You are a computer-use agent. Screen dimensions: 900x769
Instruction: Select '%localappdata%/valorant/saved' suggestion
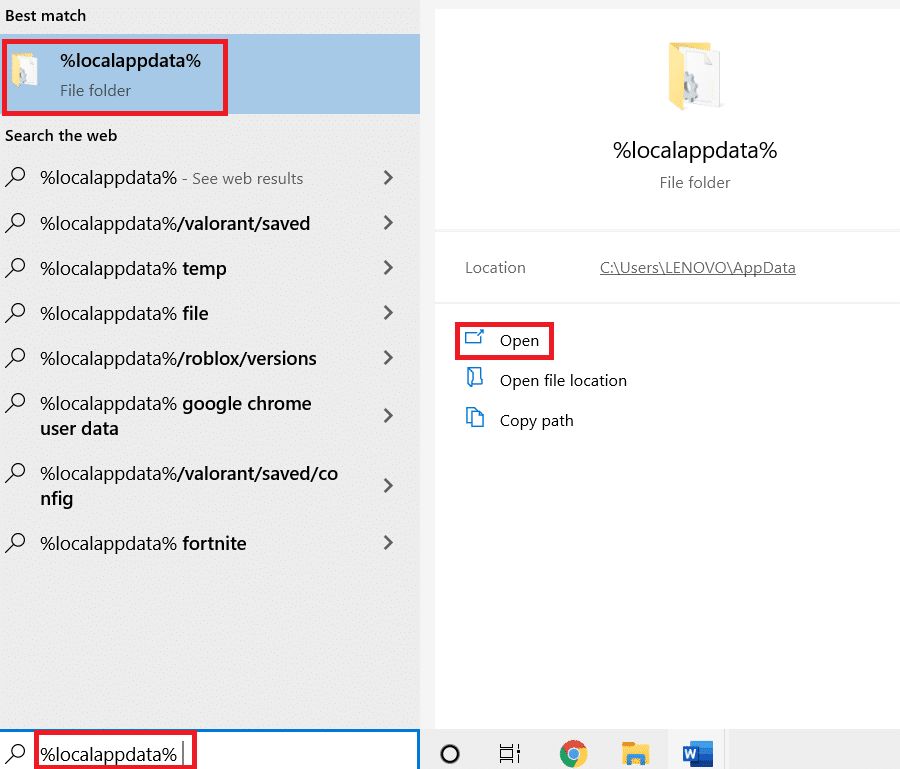click(210, 223)
